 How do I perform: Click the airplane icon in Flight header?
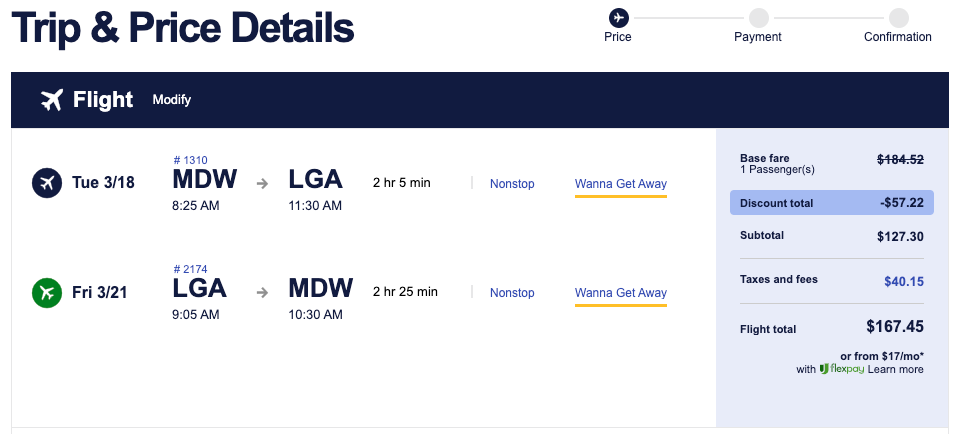tap(52, 100)
